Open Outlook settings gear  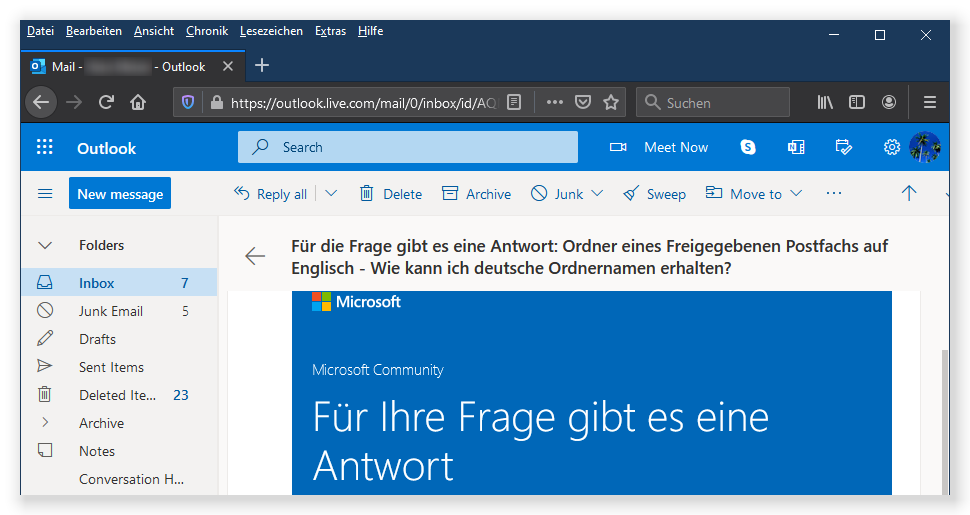pos(891,147)
